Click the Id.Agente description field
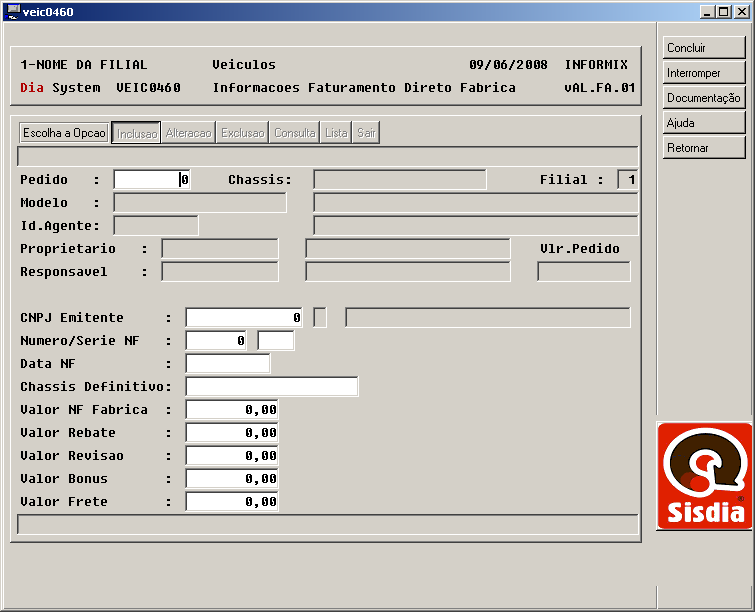Image resolution: width=755 pixels, height=612 pixels. 476,226
